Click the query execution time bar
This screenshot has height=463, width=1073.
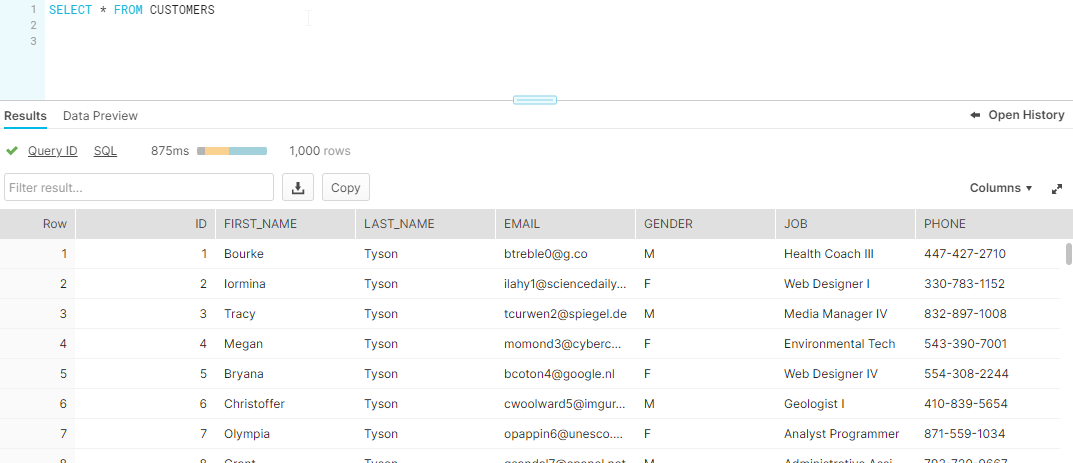pos(232,151)
